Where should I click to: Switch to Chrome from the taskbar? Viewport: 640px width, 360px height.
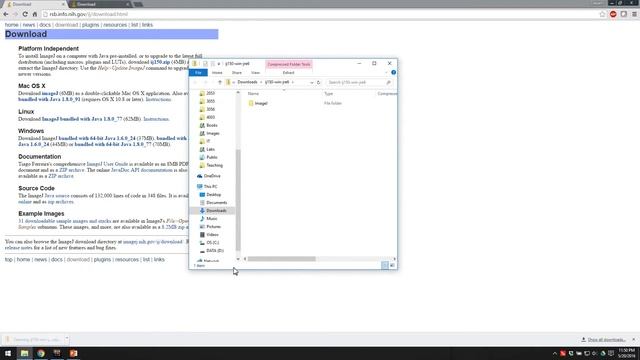pos(41,353)
